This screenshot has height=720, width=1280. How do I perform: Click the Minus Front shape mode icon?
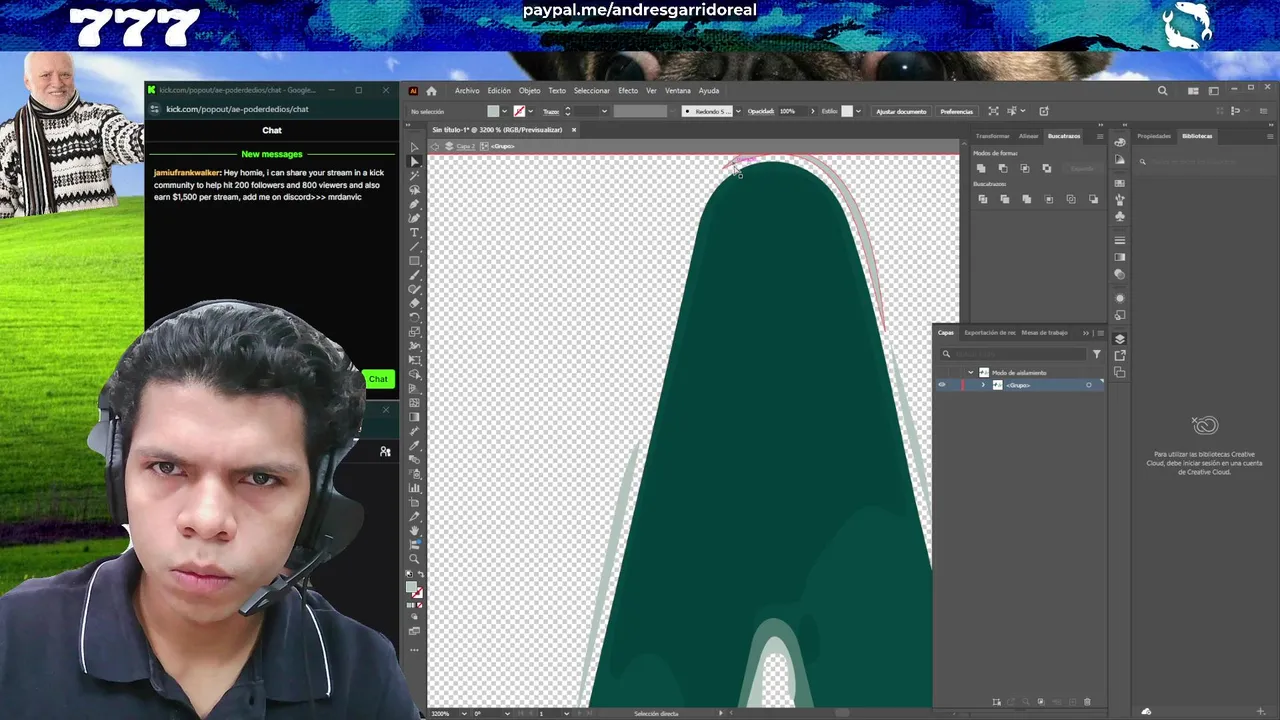1003,168
